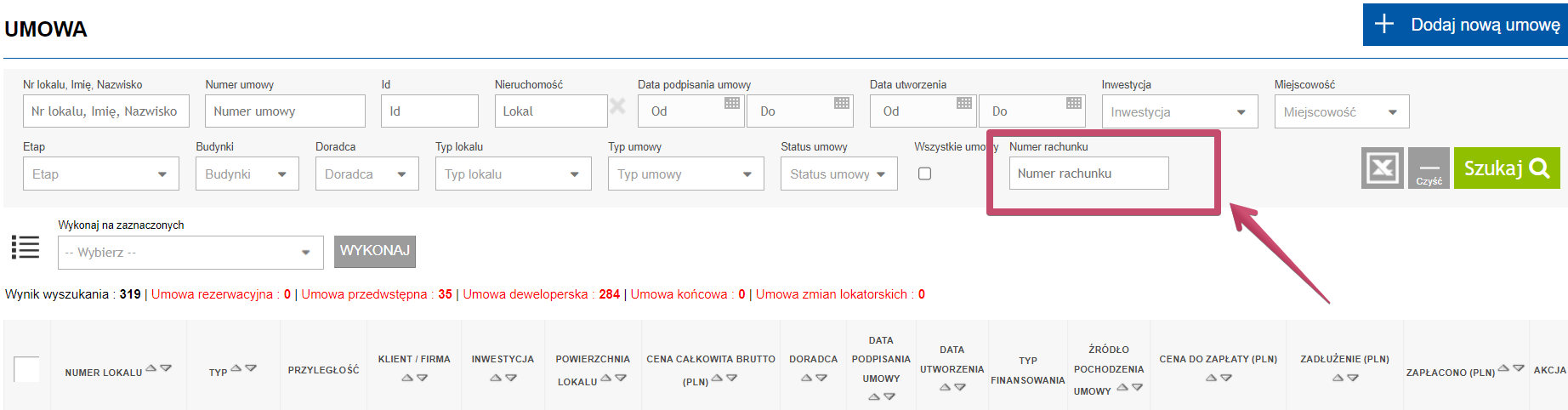This screenshot has height=410, width=1568.
Task: Sort Cena całkowita brutto descending
Action: click(x=732, y=378)
